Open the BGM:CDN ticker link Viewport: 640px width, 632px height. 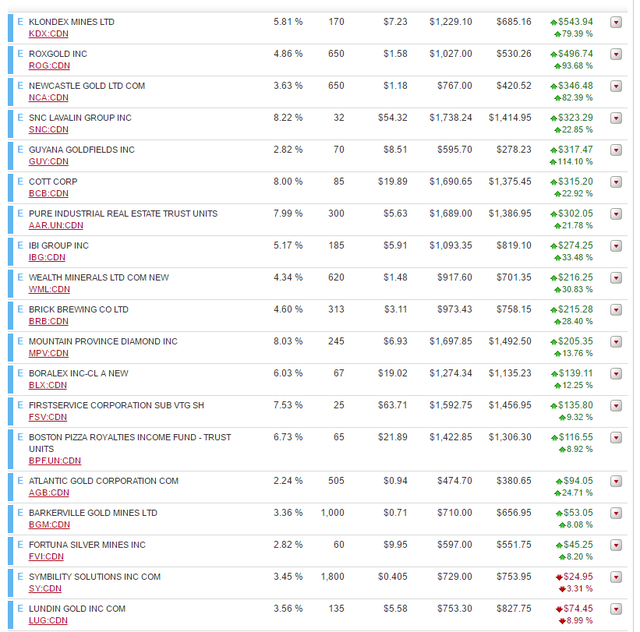[49, 524]
